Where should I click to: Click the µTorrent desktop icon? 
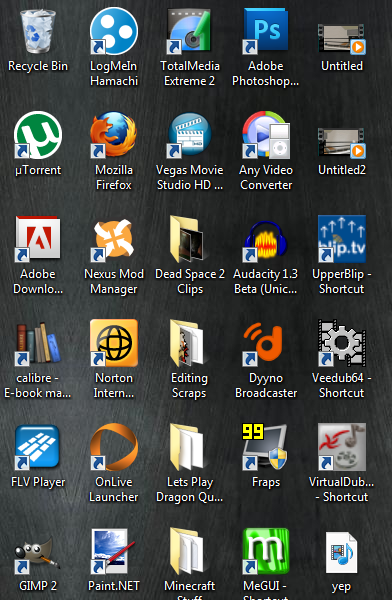pos(38,135)
